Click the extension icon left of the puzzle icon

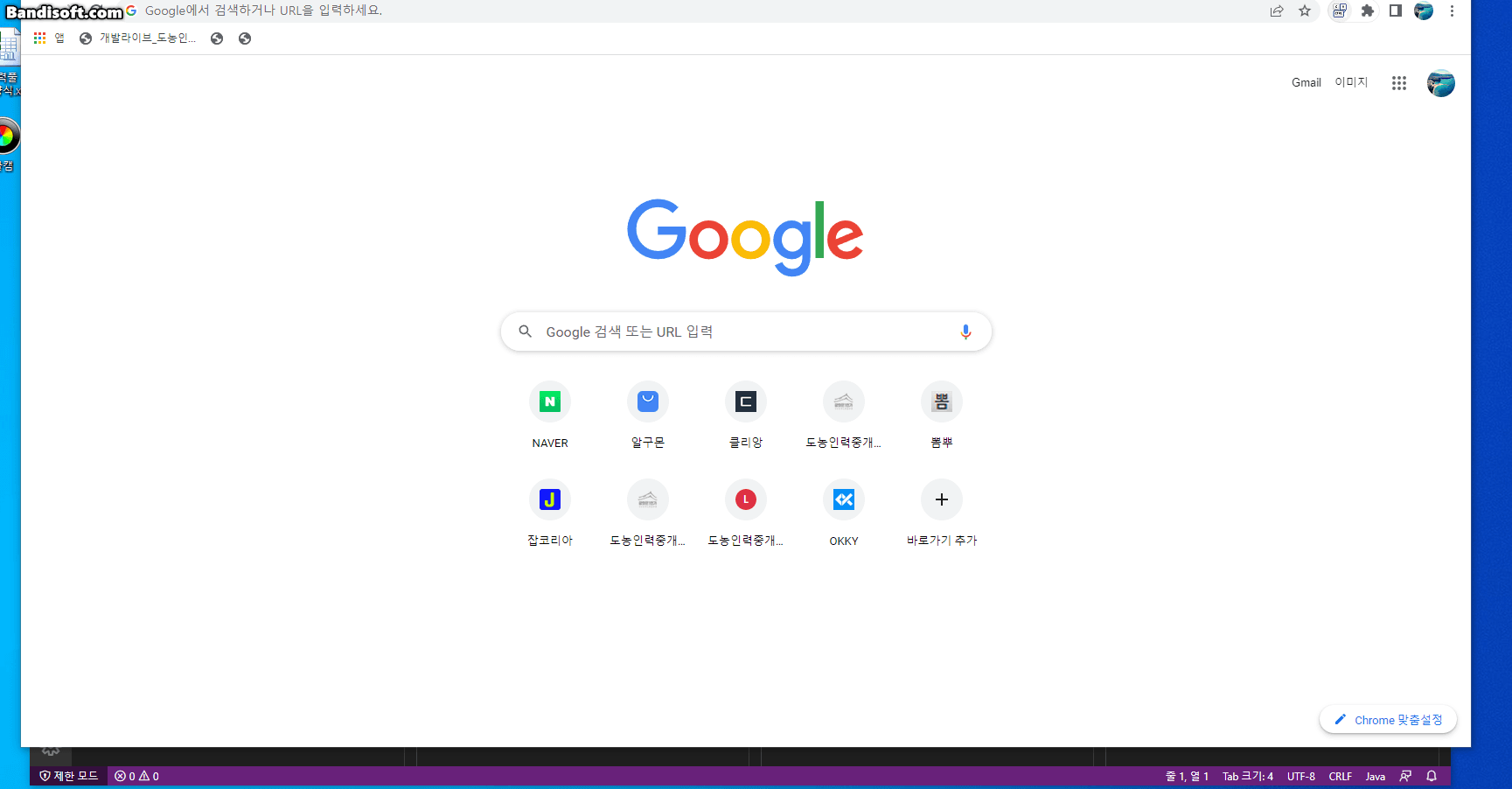pyautogui.click(x=1340, y=11)
